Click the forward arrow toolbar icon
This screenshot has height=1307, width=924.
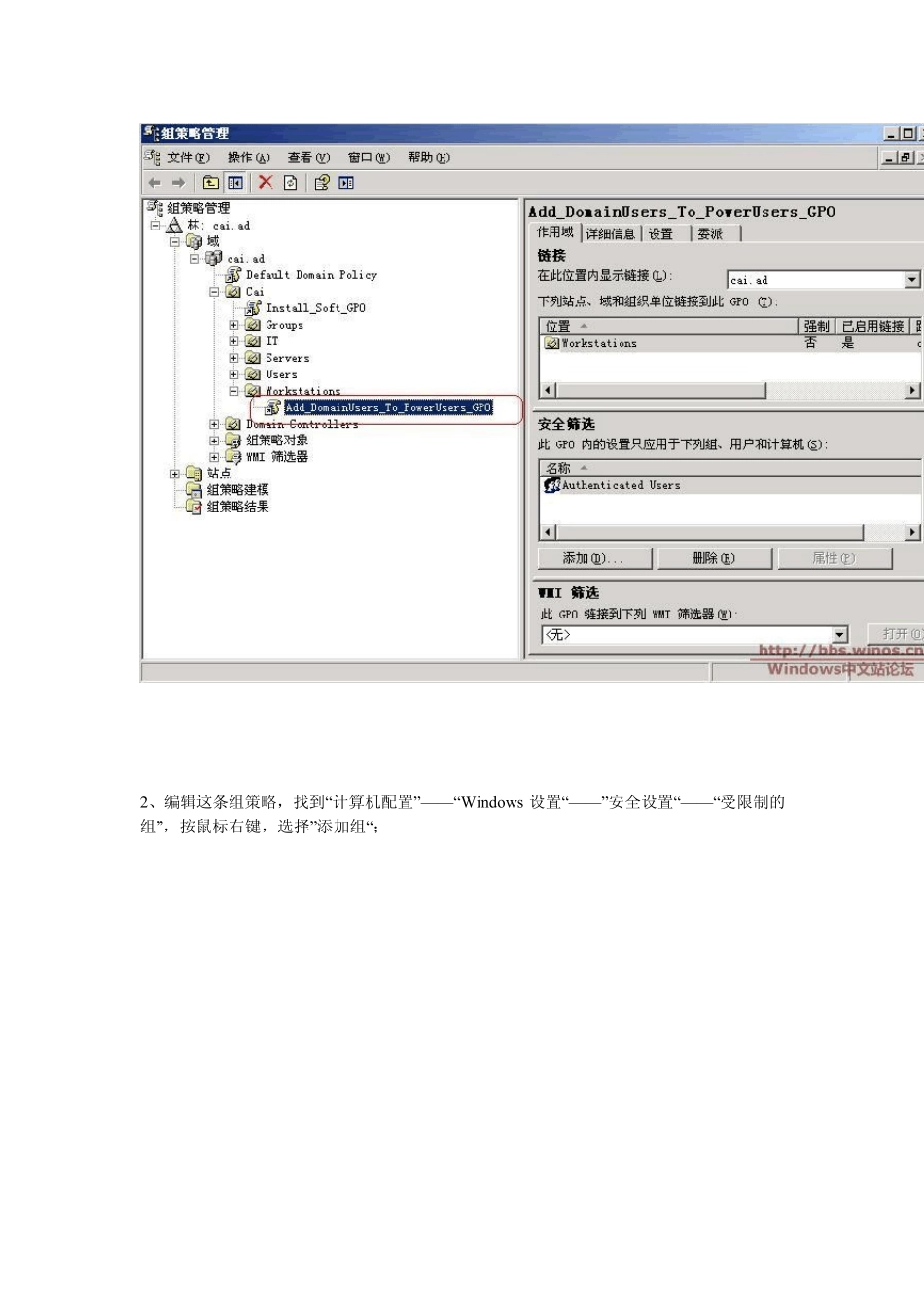point(178,183)
